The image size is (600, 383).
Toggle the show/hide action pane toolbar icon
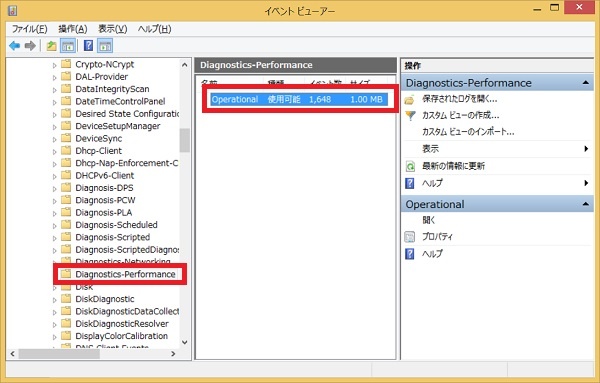coord(105,46)
